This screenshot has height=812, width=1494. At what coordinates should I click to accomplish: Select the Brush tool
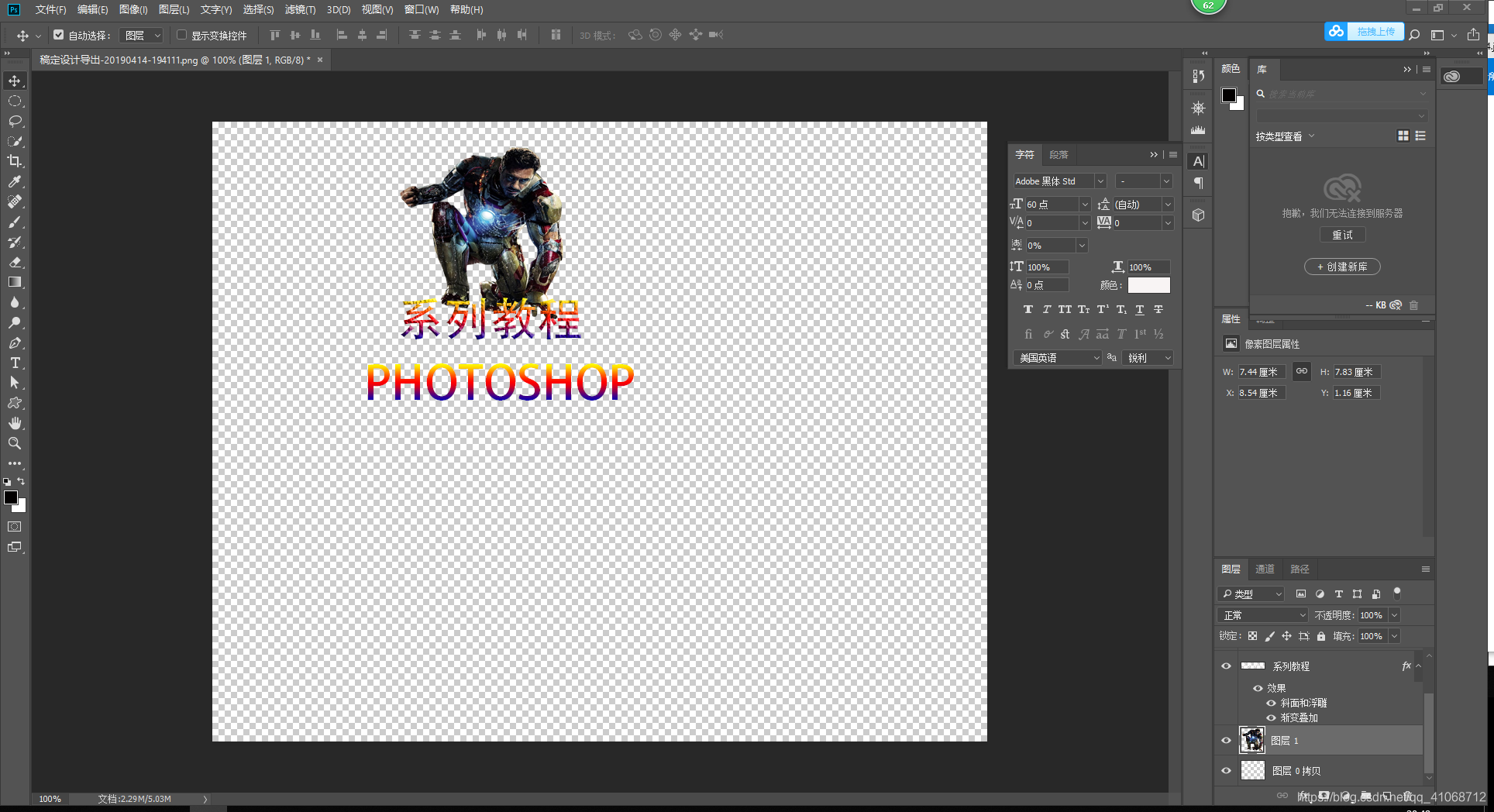tap(15, 222)
